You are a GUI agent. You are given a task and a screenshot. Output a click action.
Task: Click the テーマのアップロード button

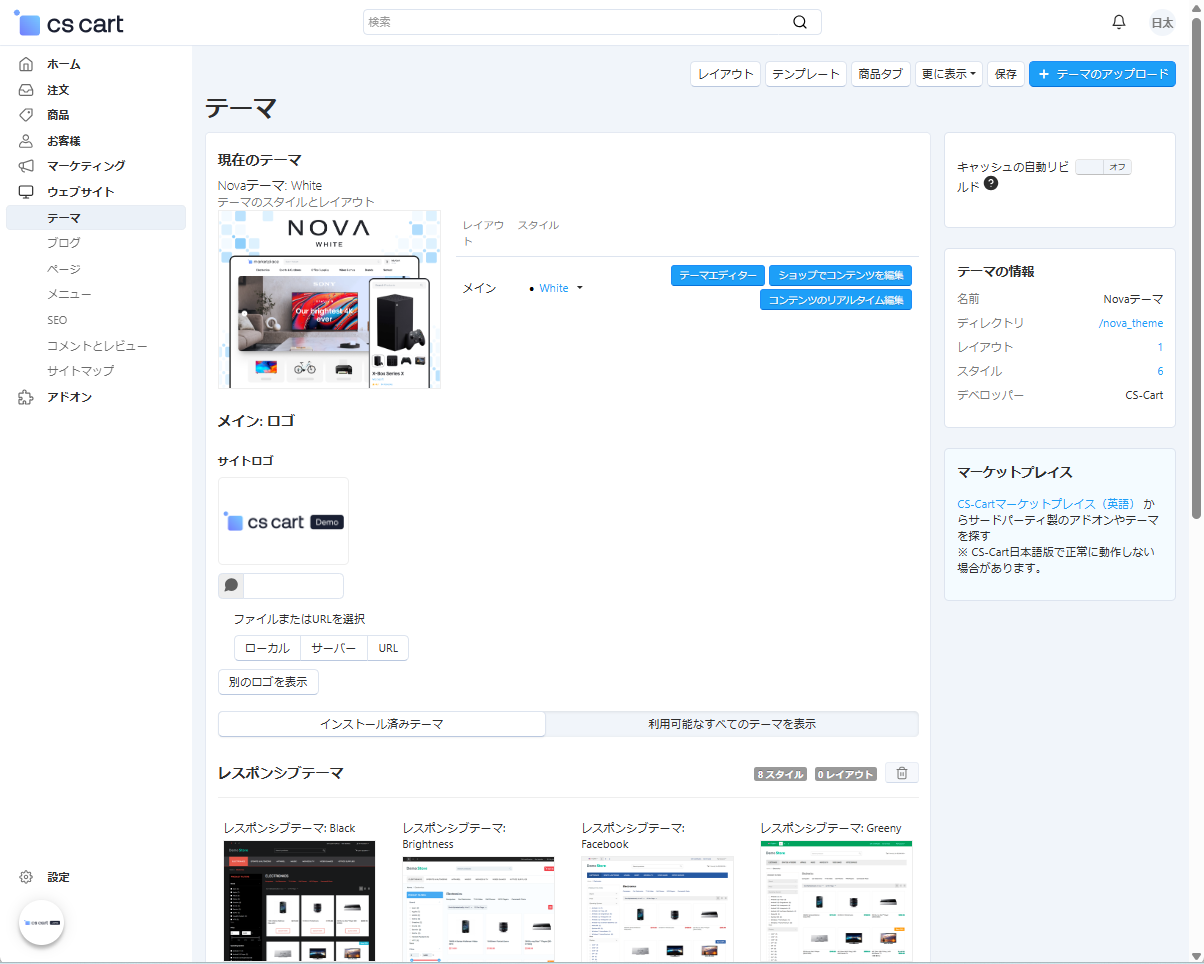1102,74
